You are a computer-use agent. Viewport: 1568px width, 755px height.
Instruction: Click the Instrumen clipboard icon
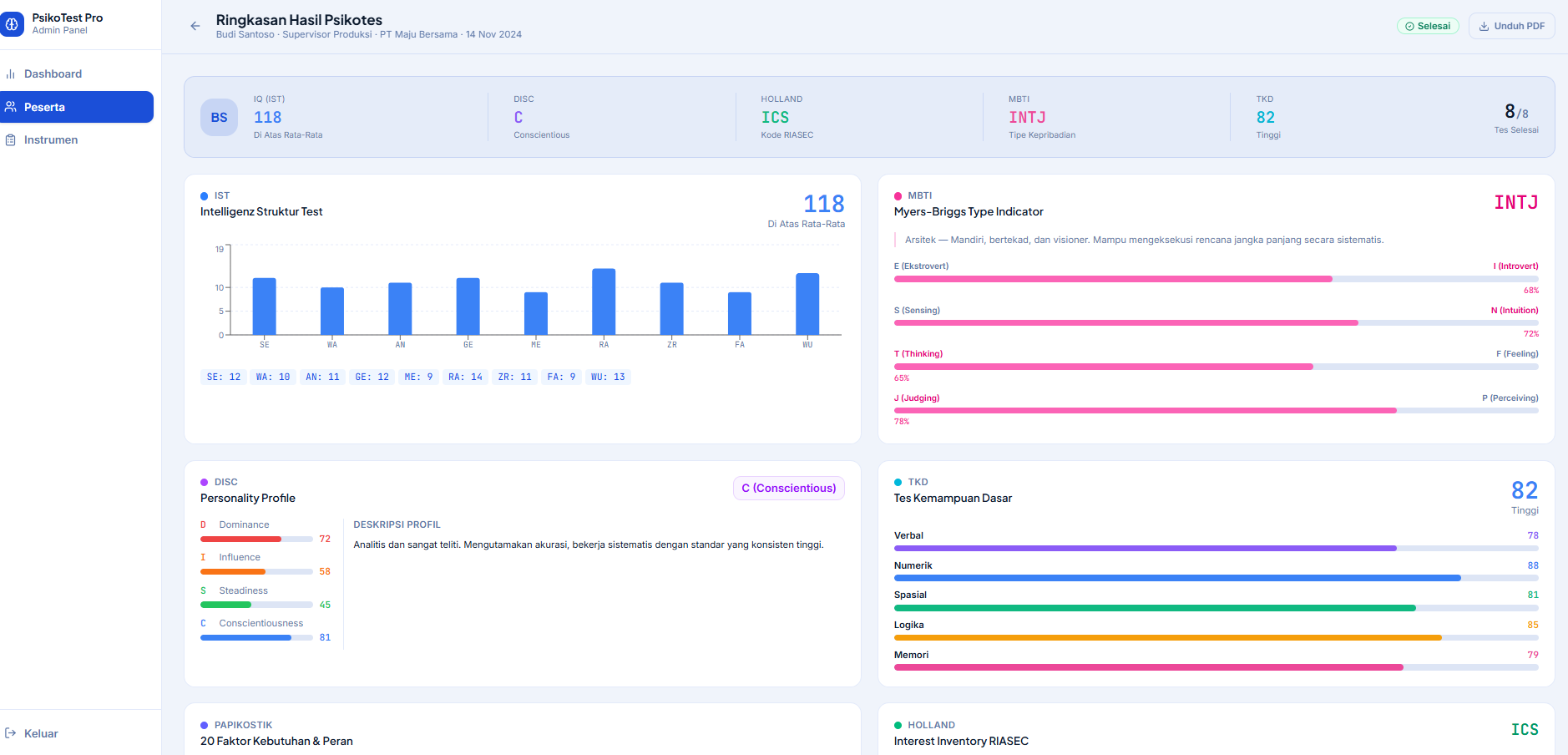point(11,140)
